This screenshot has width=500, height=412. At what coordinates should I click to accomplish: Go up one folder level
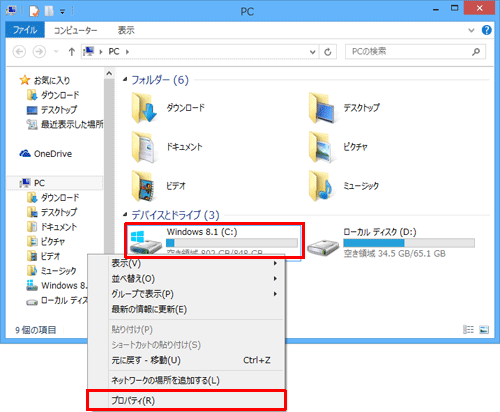(71, 52)
